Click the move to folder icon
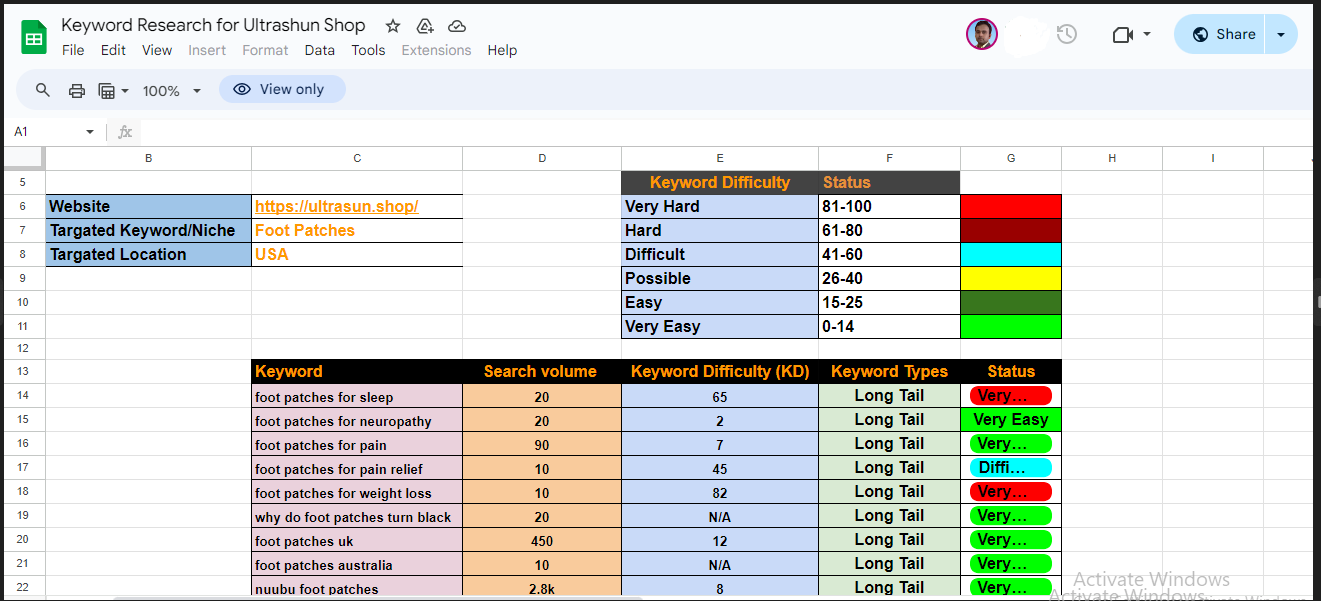1321x601 pixels. click(x=425, y=26)
